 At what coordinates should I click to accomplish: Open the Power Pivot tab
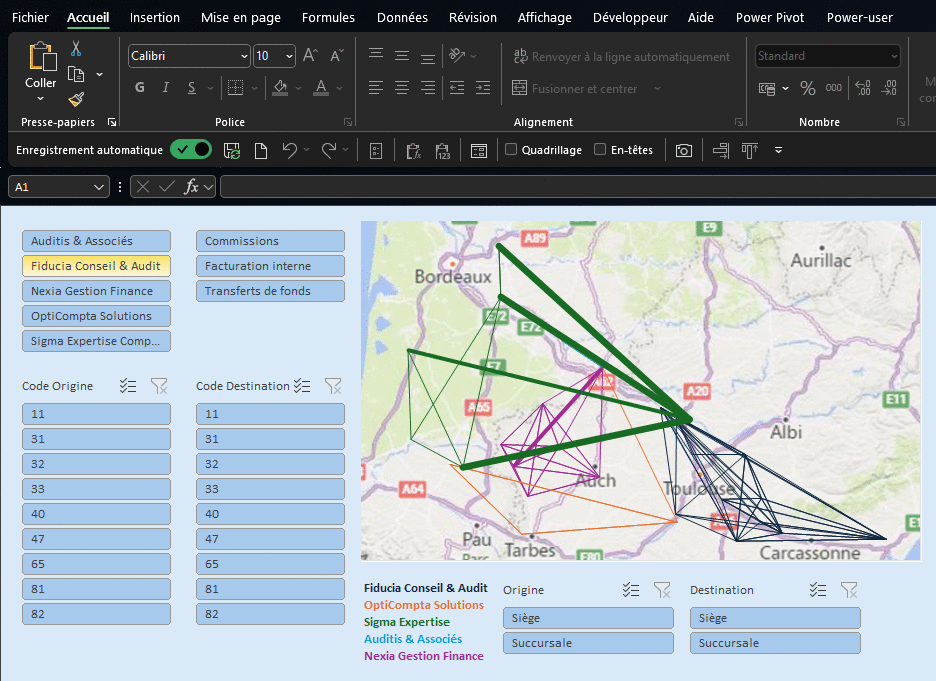point(770,17)
